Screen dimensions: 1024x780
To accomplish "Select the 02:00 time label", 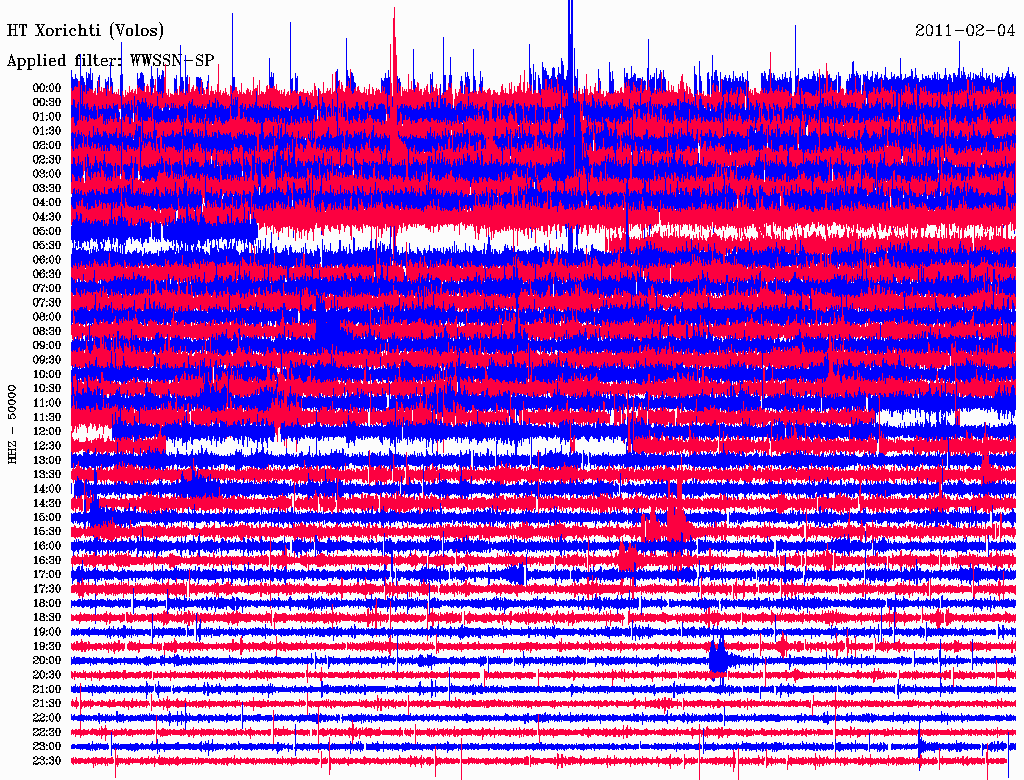I will (x=47, y=146).
